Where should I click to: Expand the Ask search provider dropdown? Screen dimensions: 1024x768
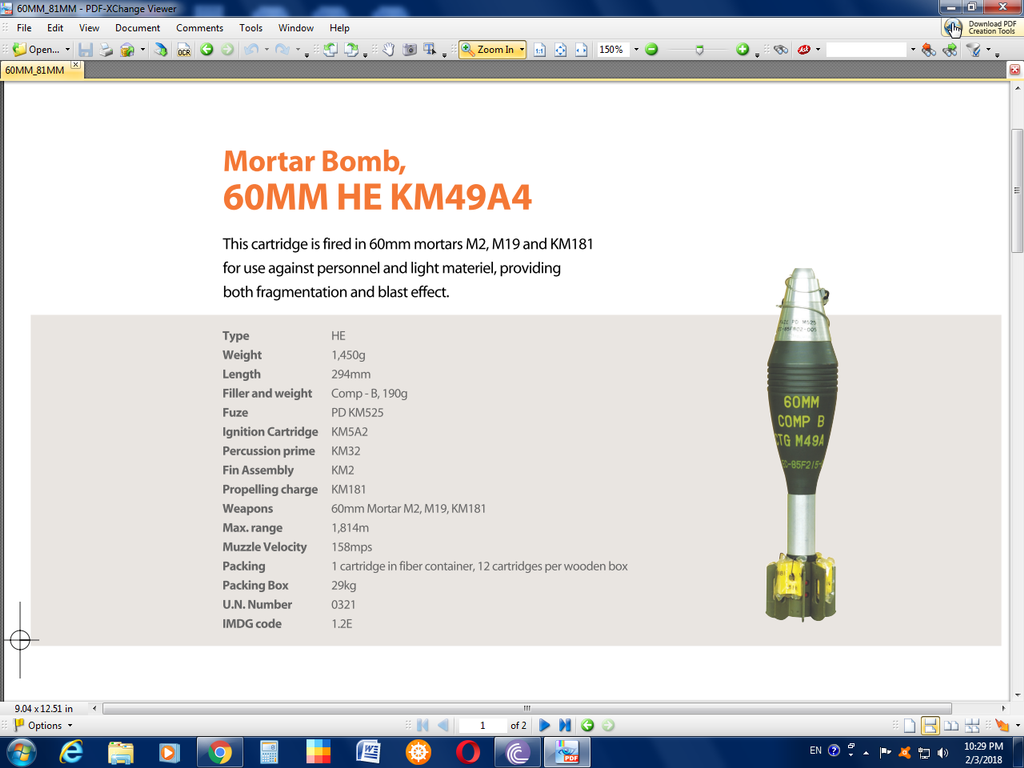click(x=818, y=50)
